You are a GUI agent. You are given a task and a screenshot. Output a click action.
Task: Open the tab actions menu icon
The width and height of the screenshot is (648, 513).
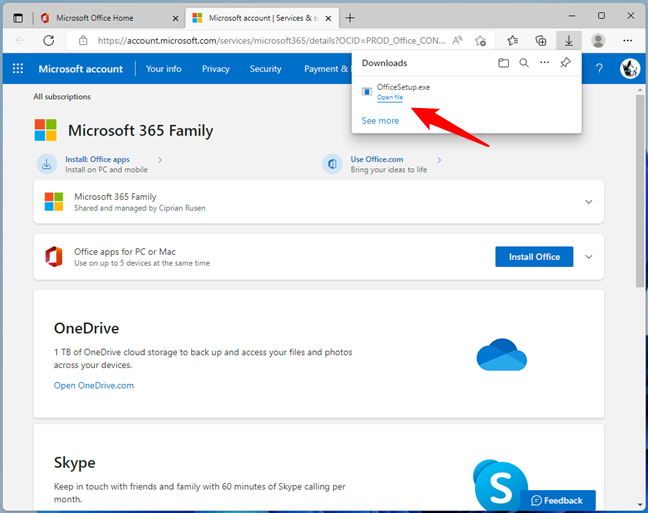click(x=18, y=18)
